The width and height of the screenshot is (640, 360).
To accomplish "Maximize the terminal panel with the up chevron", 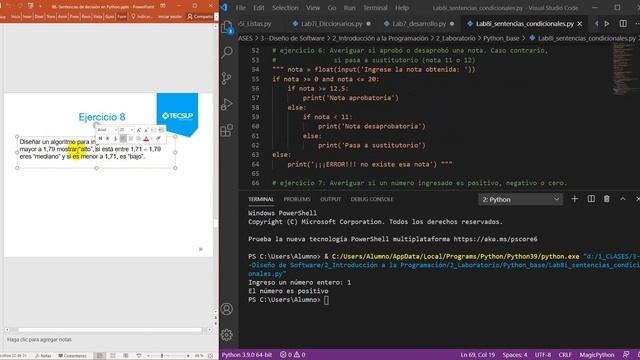I will 623,199.
